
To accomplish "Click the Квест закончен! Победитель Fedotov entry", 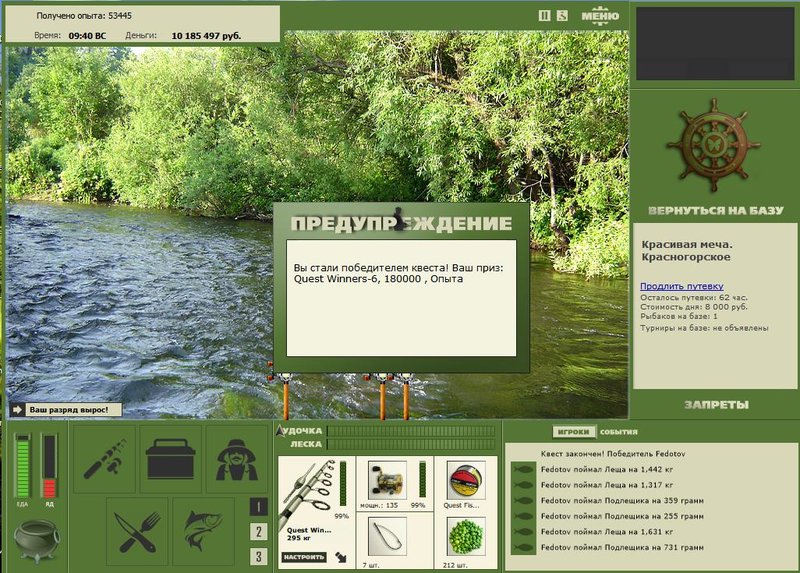I will pyautogui.click(x=613, y=454).
